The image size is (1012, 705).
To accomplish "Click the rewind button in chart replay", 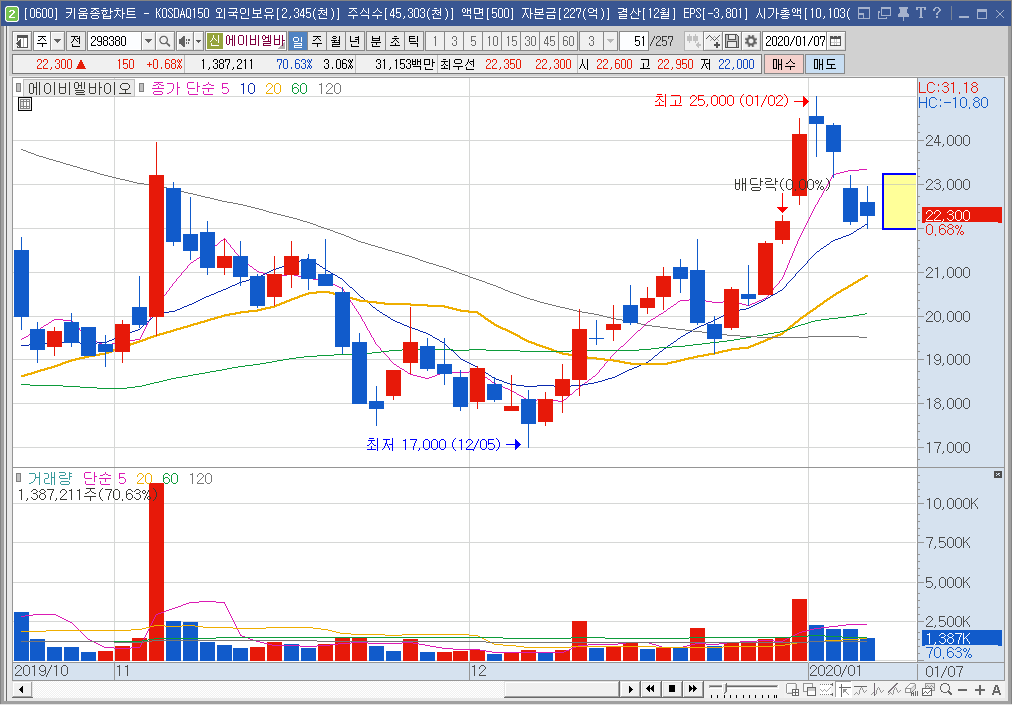I will tap(651, 689).
